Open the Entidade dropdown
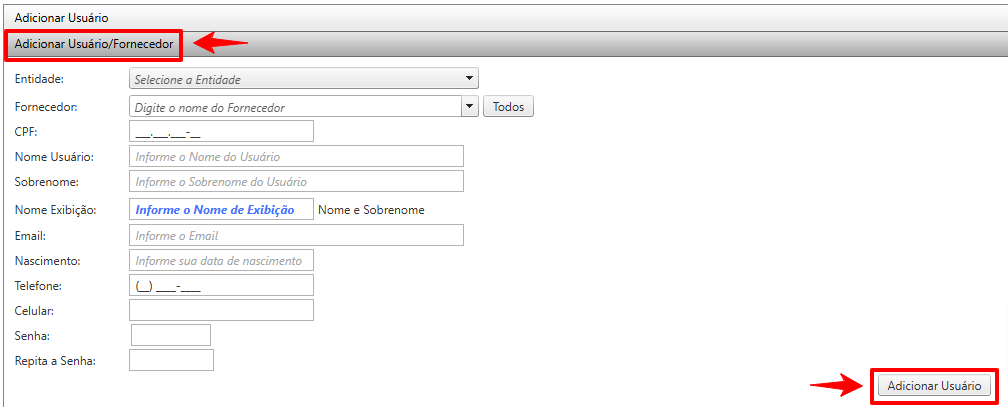Viewport: 1008px width, 407px height. pyautogui.click(x=304, y=78)
